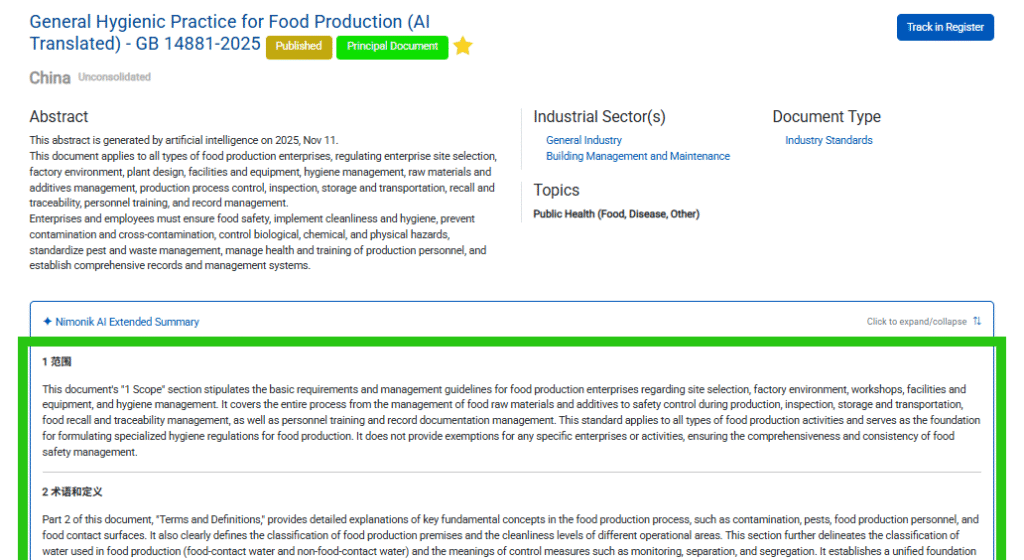Click the green Principal Document badge
1024x560 pixels.
tap(392, 46)
